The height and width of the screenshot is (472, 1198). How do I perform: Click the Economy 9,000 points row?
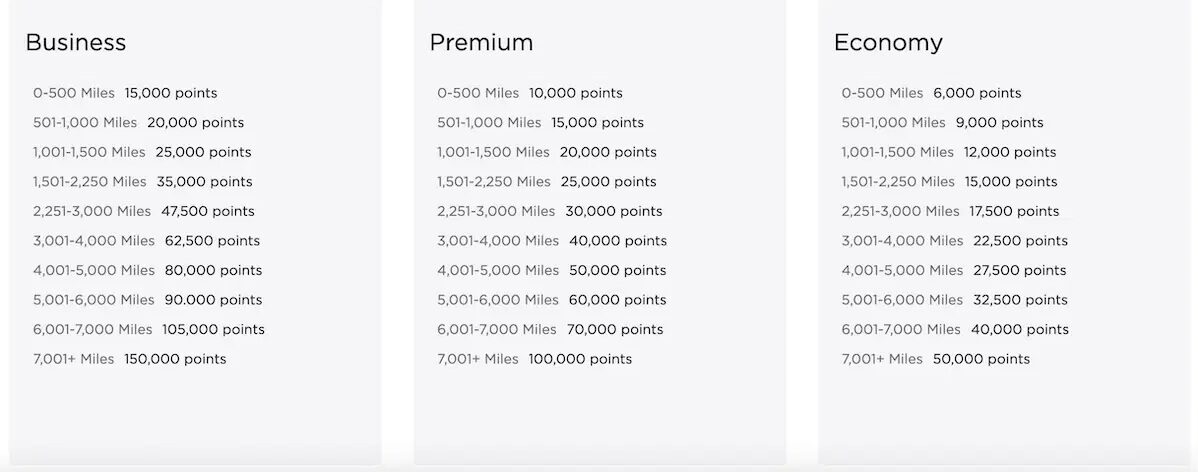tap(942, 123)
